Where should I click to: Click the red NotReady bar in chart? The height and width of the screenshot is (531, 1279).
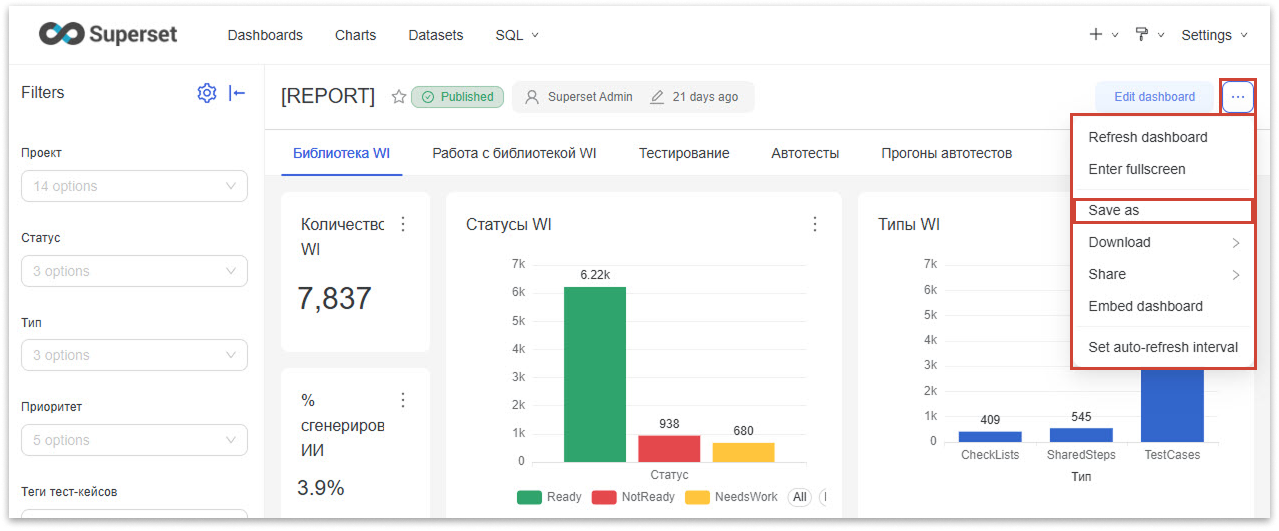click(x=669, y=448)
